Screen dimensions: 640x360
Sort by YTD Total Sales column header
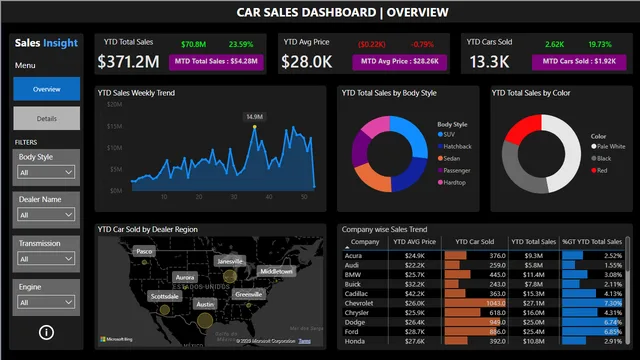coord(533,242)
